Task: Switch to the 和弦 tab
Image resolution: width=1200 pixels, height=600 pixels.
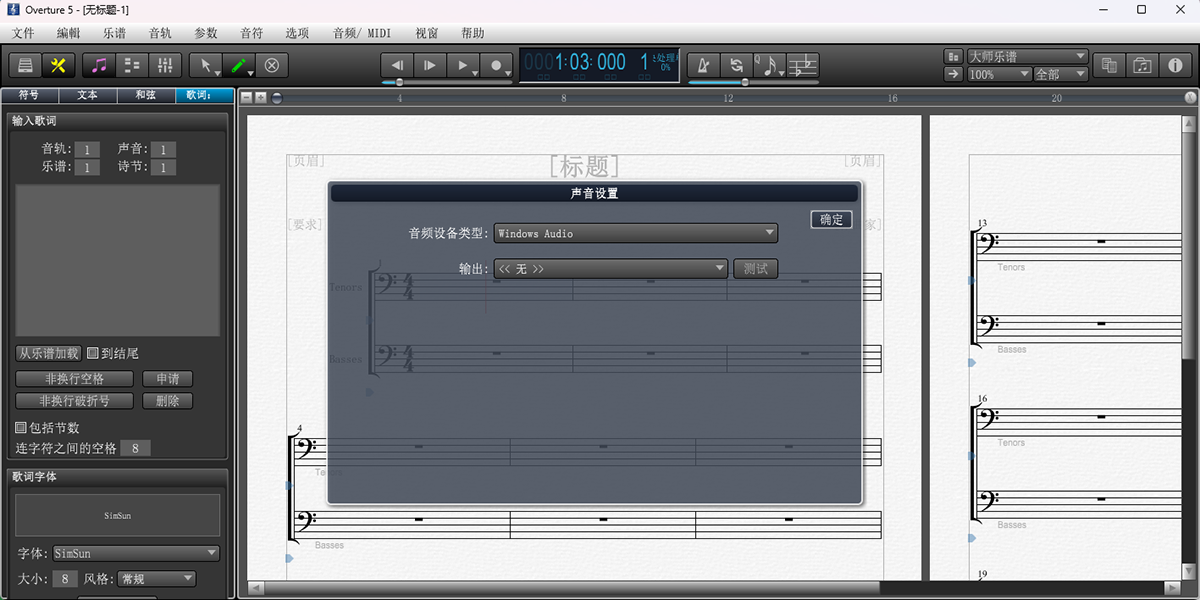Action: pos(145,95)
